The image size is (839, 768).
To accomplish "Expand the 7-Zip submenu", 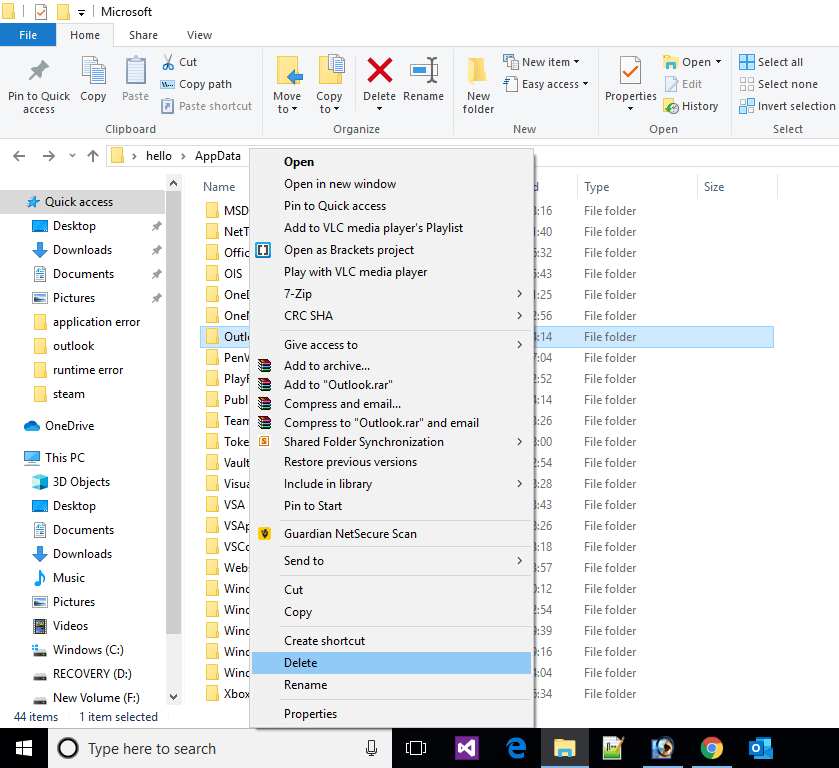I will click(519, 294).
